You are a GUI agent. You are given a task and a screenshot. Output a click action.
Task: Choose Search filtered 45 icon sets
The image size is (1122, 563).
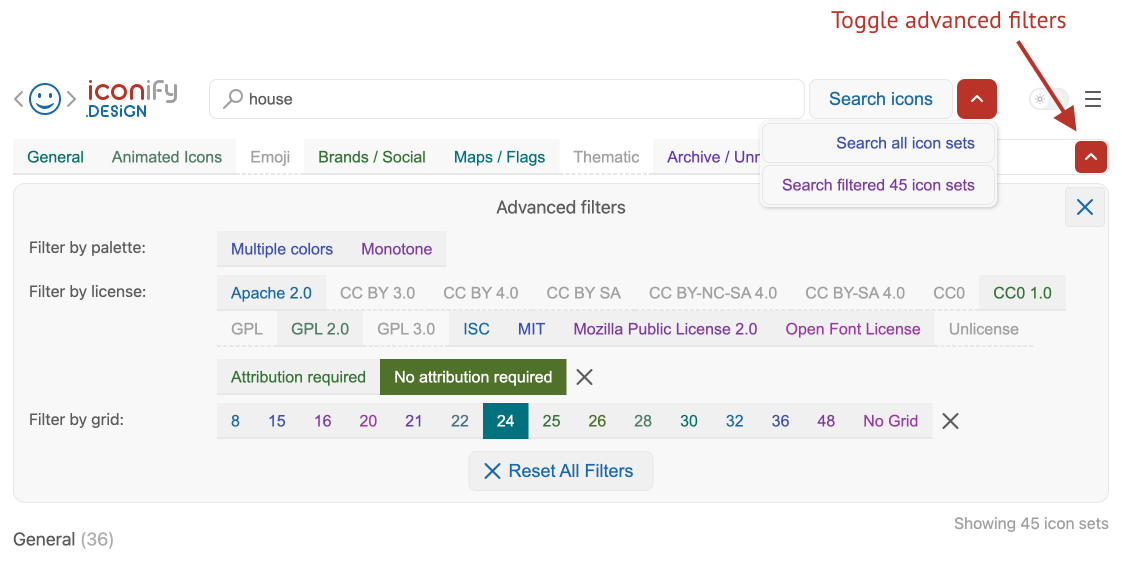pos(878,185)
